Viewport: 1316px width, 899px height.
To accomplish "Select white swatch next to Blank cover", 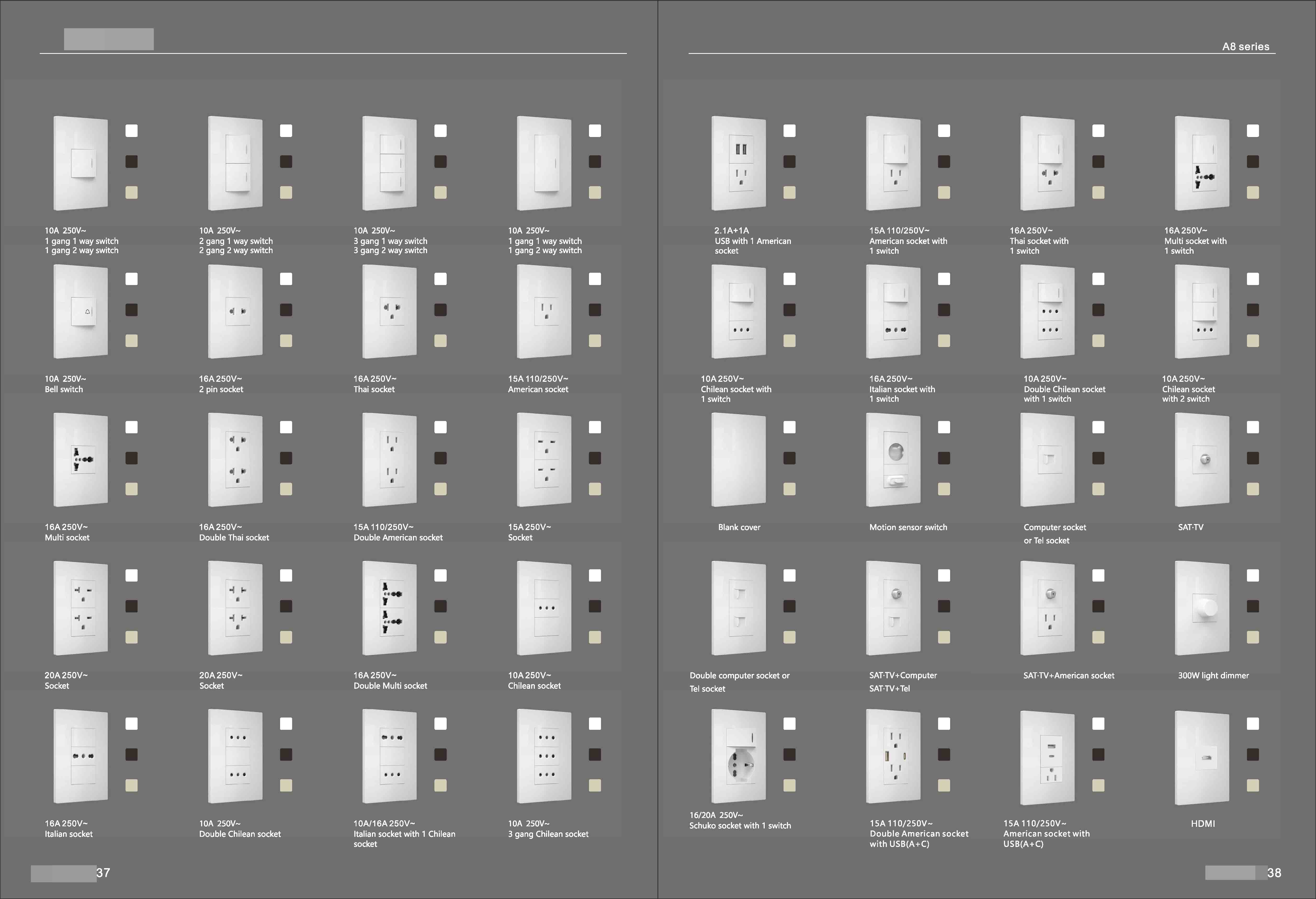I will (789, 428).
